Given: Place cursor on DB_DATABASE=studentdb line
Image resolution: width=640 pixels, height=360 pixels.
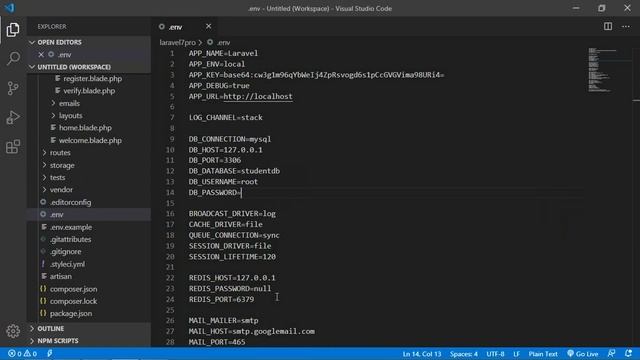Looking at the screenshot, I should pyautogui.click(x=234, y=171).
